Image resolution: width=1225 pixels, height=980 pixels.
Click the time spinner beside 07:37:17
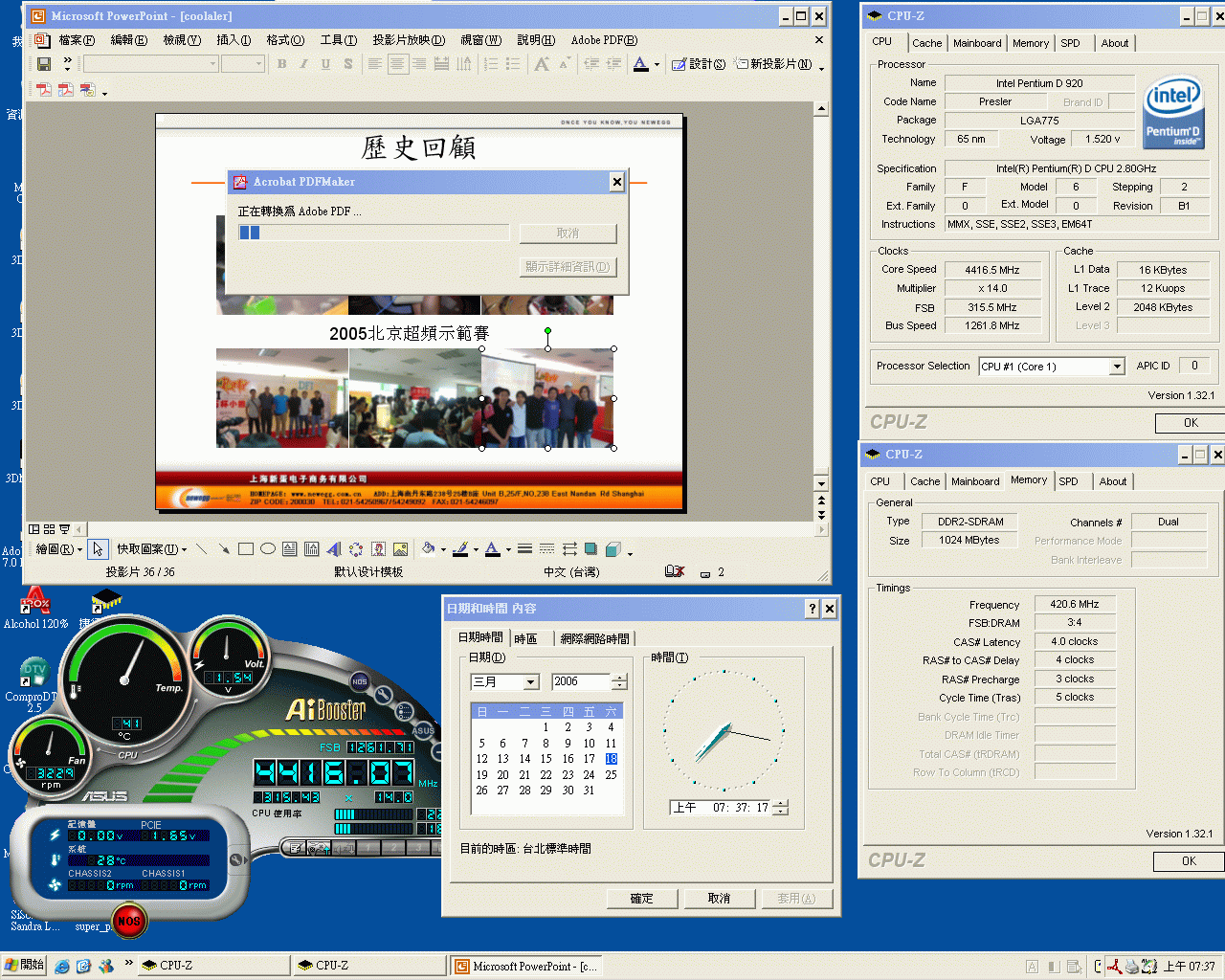781,808
